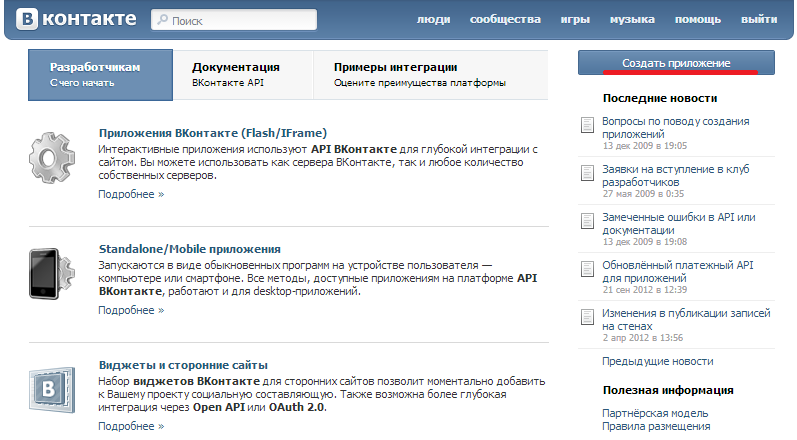Image resolution: width=797 pixels, height=440 pixels.
Task: Switch to the Документация tab
Action: 243,75
